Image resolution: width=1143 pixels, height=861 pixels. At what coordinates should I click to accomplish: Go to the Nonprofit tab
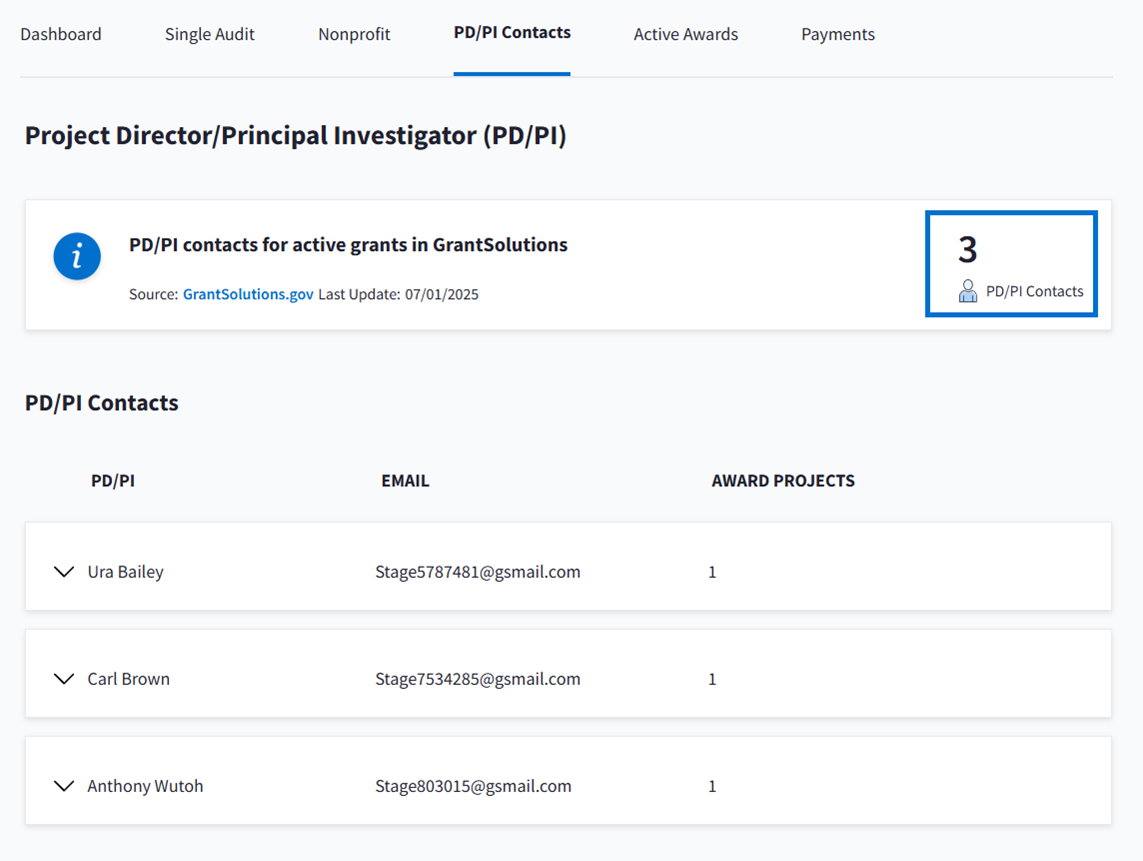354,34
